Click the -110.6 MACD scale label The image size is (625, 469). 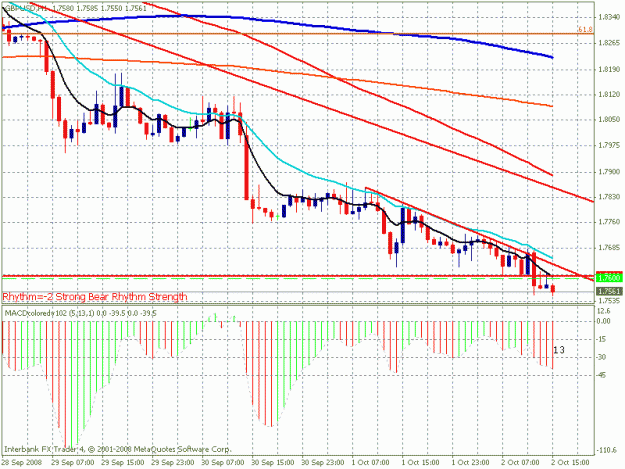click(606, 451)
